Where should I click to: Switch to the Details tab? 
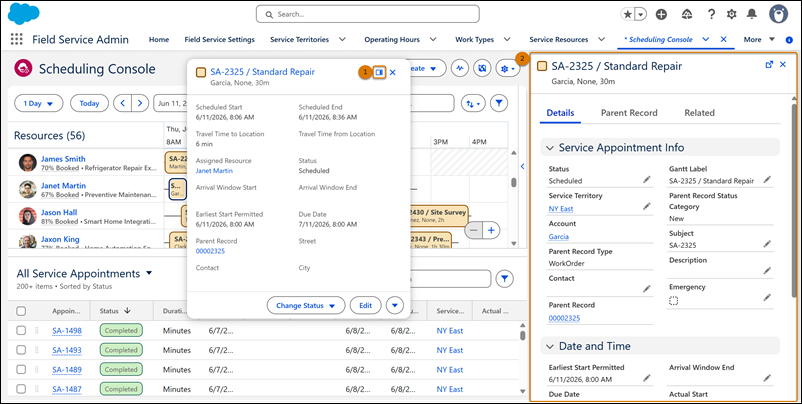560,113
